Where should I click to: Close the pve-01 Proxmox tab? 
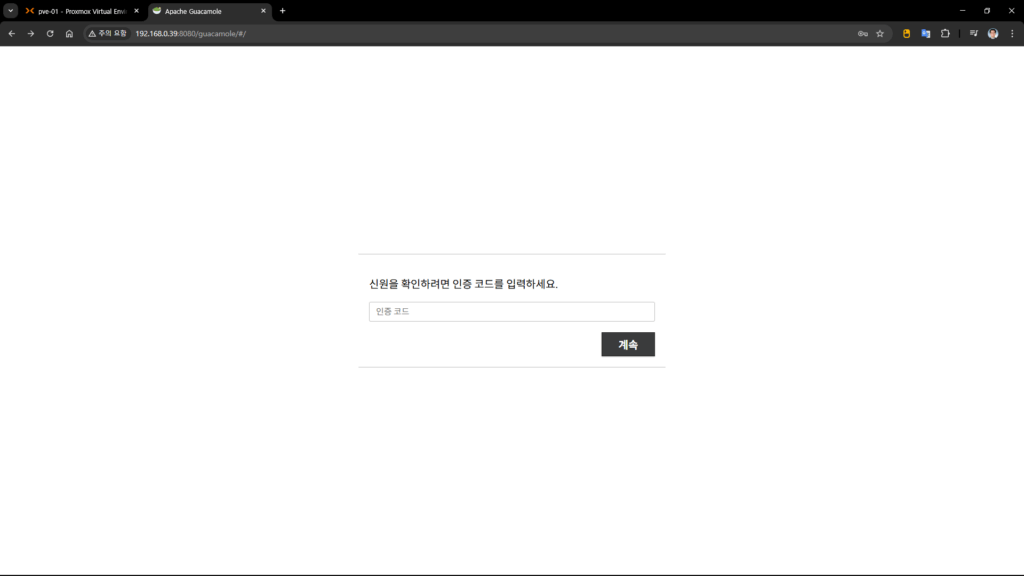tap(136, 11)
